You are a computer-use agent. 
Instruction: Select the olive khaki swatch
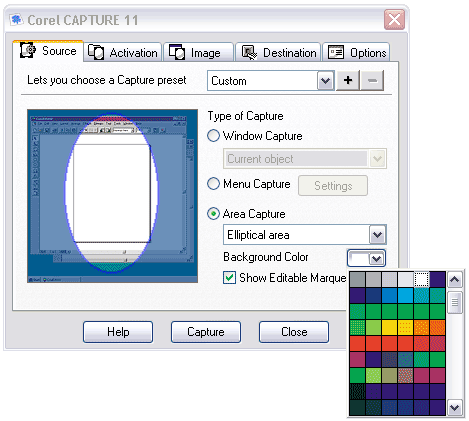[389, 375]
